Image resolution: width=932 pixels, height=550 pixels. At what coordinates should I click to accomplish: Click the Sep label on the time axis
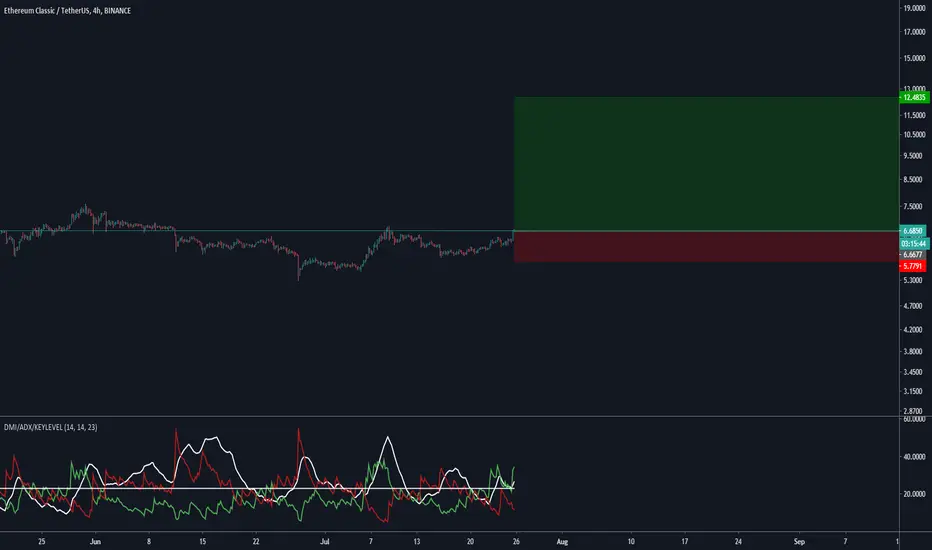(799, 542)
